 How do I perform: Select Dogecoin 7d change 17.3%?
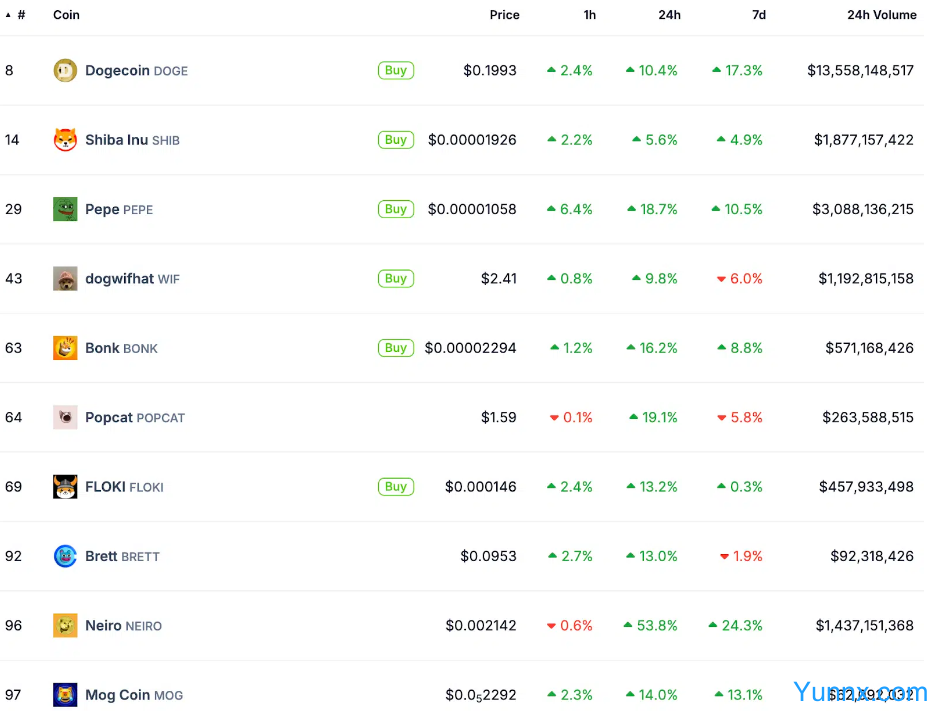pos(737,71)
